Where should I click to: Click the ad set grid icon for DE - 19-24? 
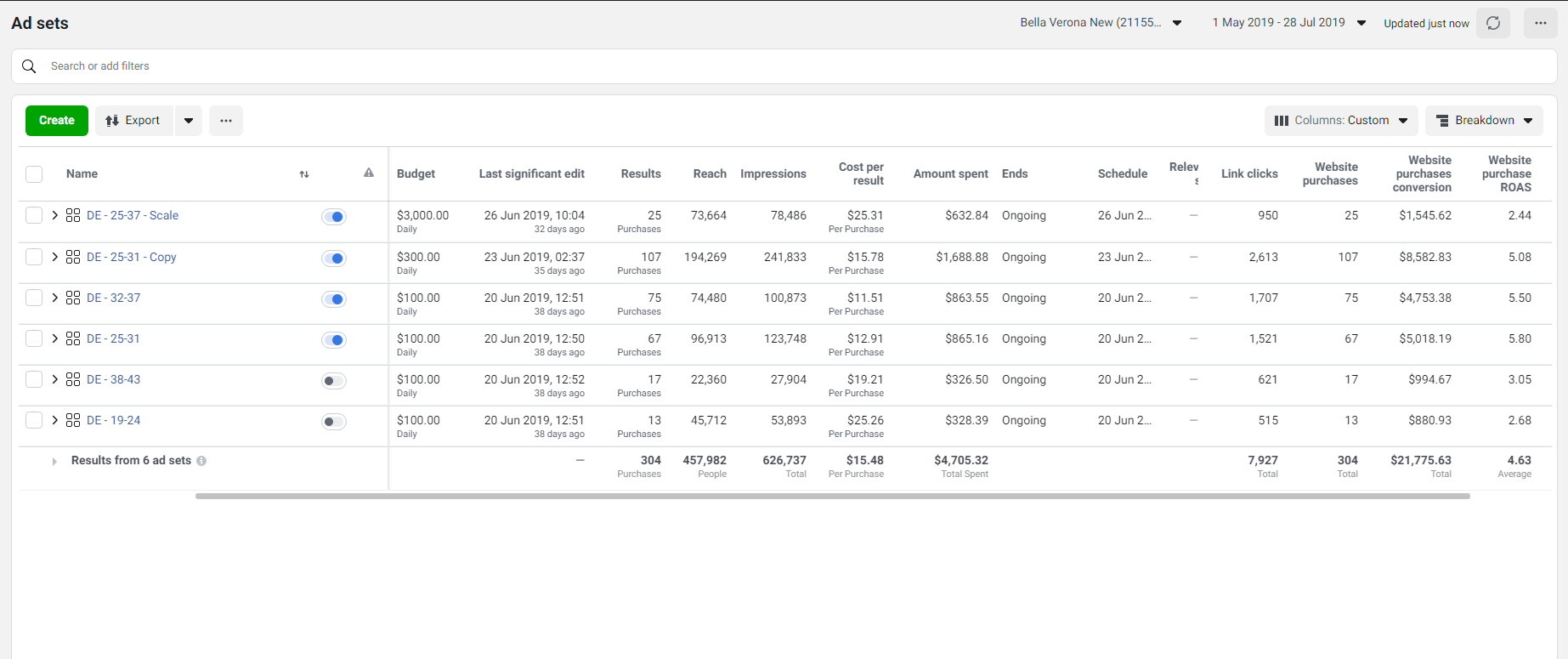[73, 420]
